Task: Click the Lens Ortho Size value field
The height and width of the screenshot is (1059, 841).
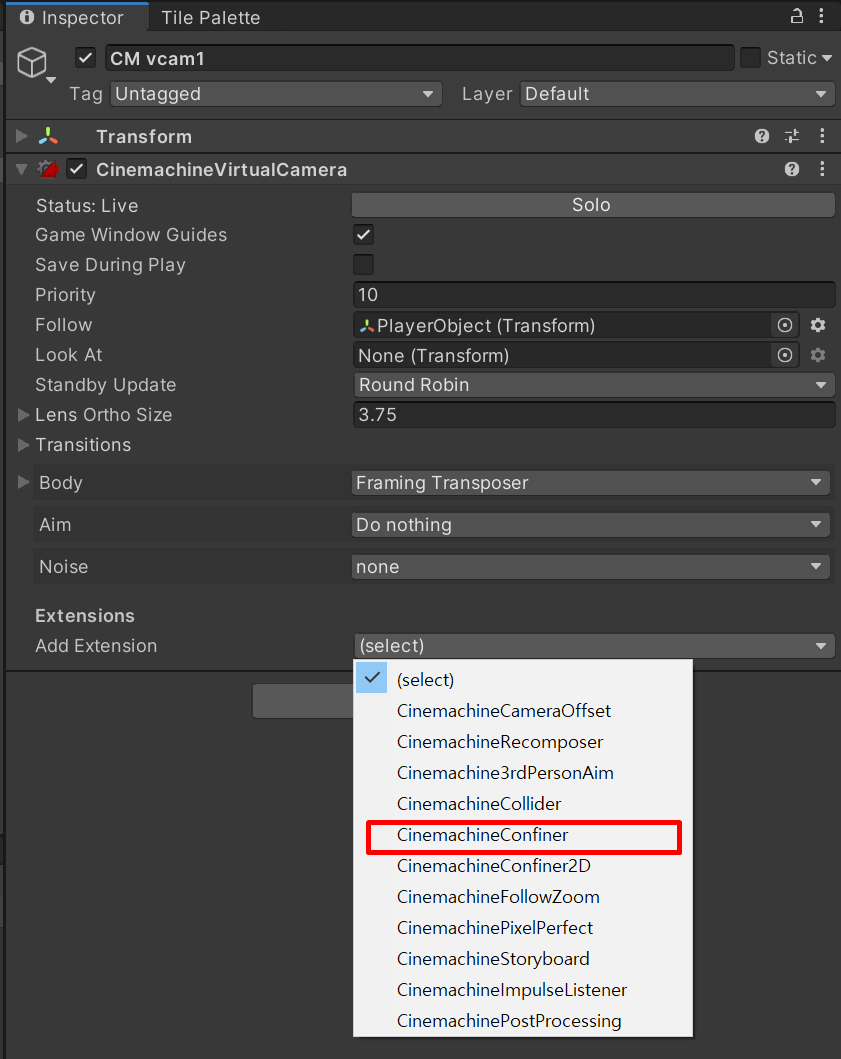Action: click(594, 415)
